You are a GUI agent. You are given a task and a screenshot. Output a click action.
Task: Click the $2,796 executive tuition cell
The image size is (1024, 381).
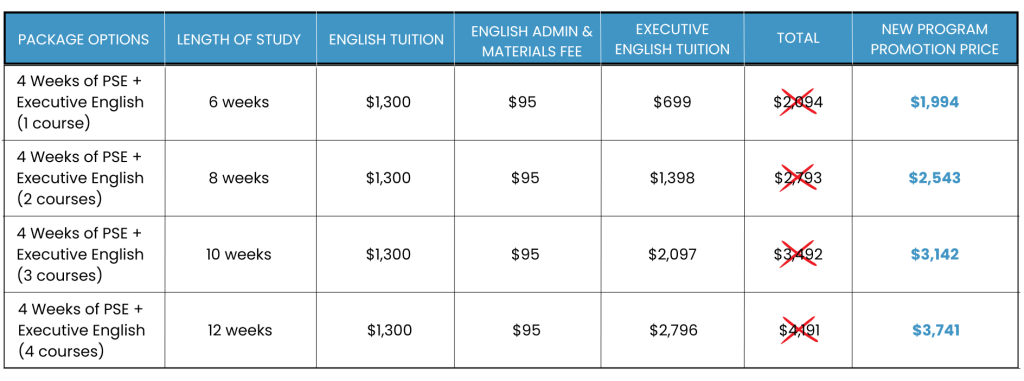(673, 330)
